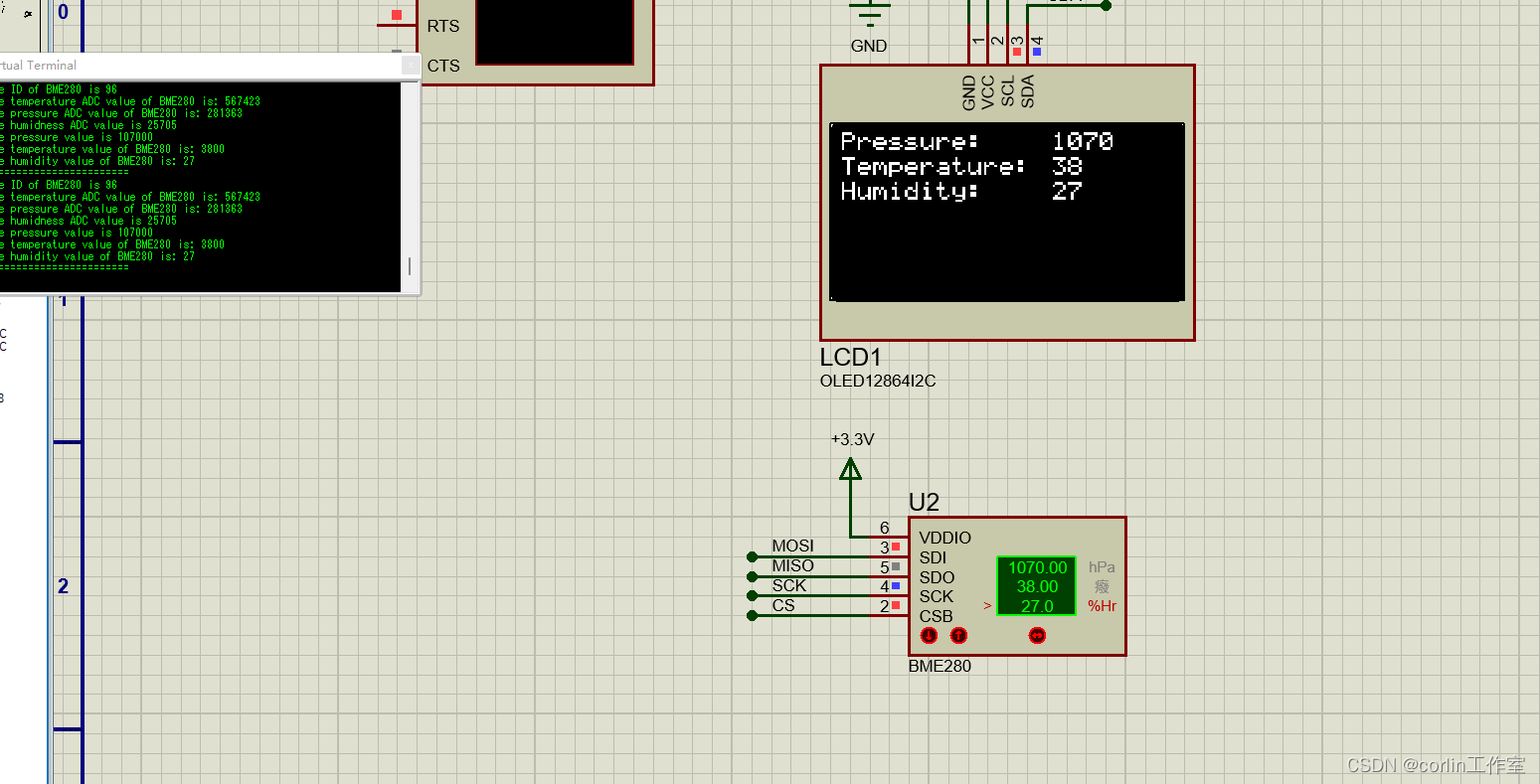Click the green sensor readout showing 1070.00
This screenshot has width=1540, height=784.
tap(1036, 568)
